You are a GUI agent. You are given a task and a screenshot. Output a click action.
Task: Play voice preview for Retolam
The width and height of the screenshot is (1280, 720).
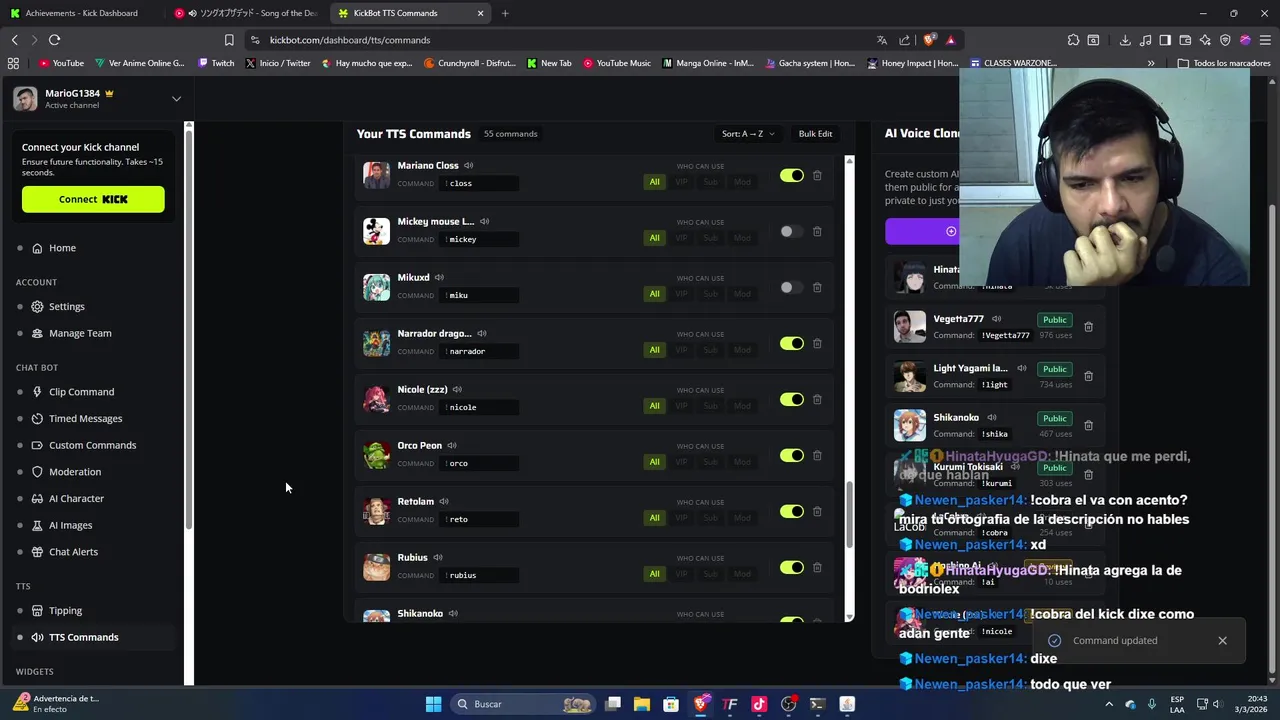click(444, 501)
